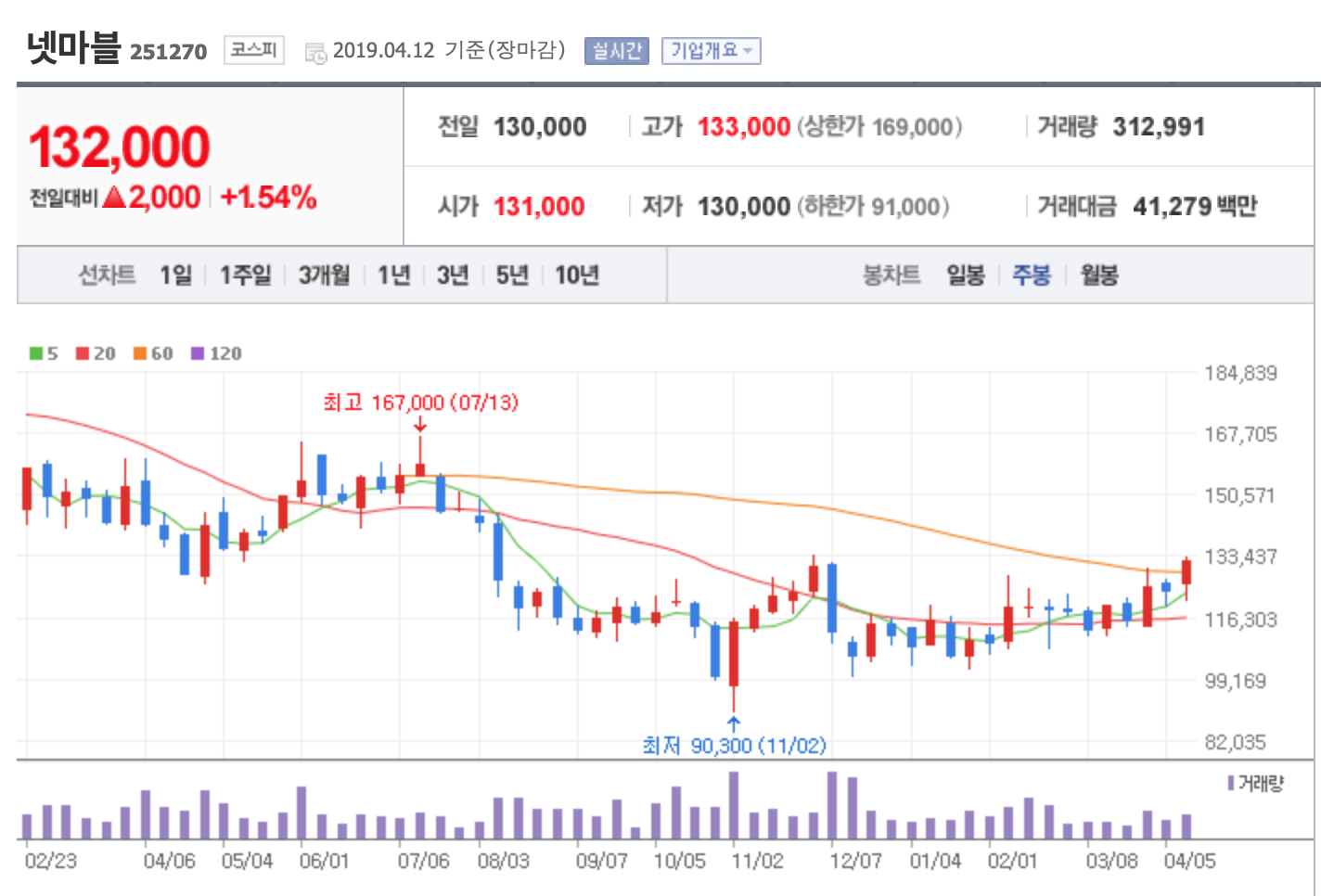Click the green 5 moving average legend swatch
The width and height of the screenshot is (1321, 896).
click(x=36, y=353)
